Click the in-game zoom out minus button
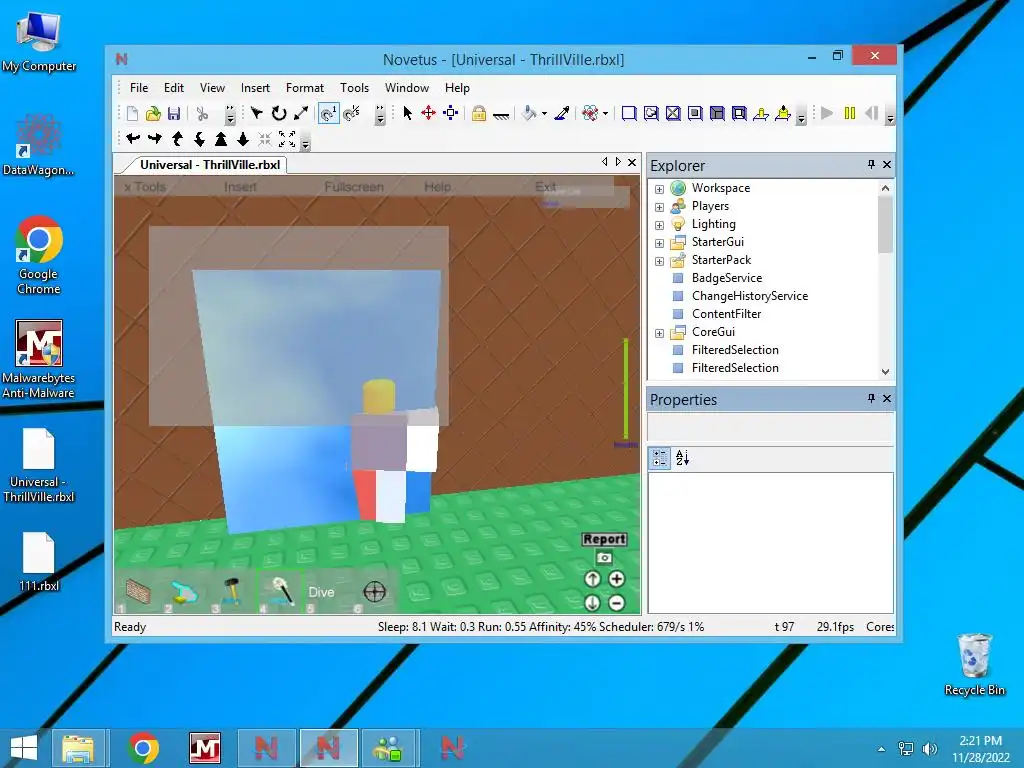 click(x=616, y=602)
